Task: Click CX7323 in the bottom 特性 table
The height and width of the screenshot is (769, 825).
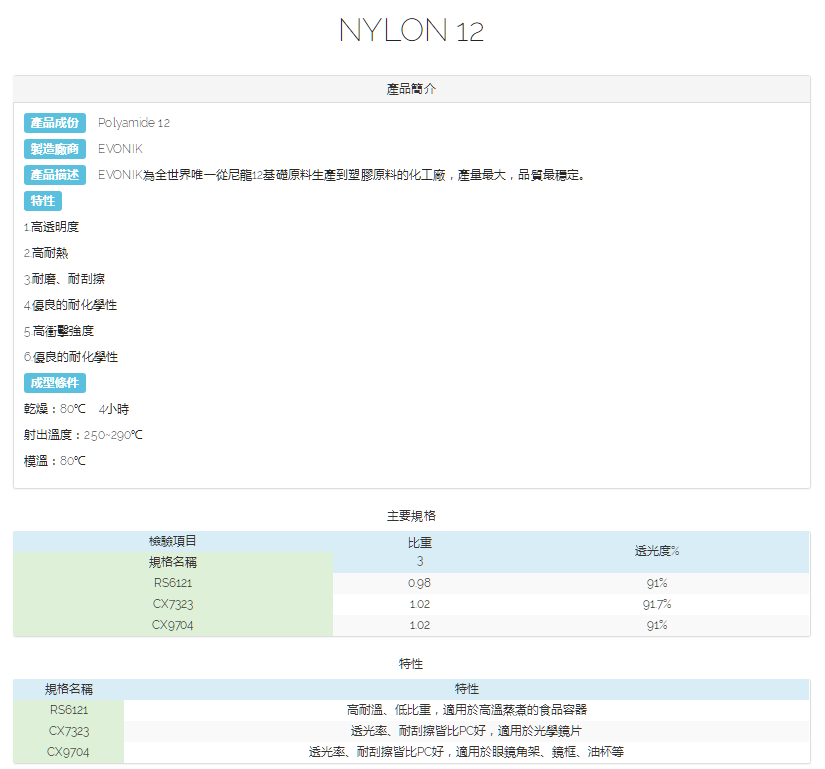Action: 68,731
